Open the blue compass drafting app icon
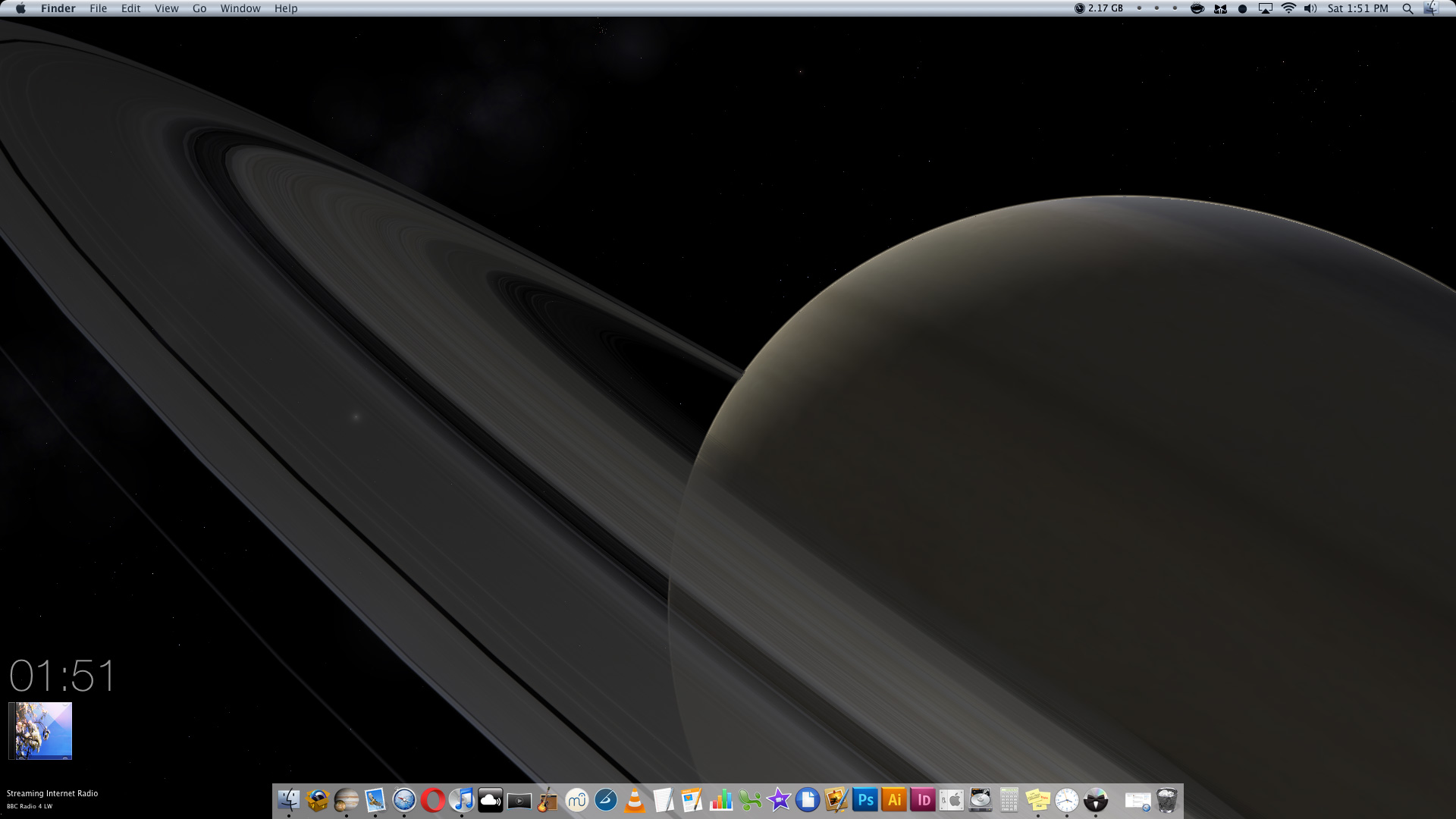The image size is (1456, 819). coord(606,800)
